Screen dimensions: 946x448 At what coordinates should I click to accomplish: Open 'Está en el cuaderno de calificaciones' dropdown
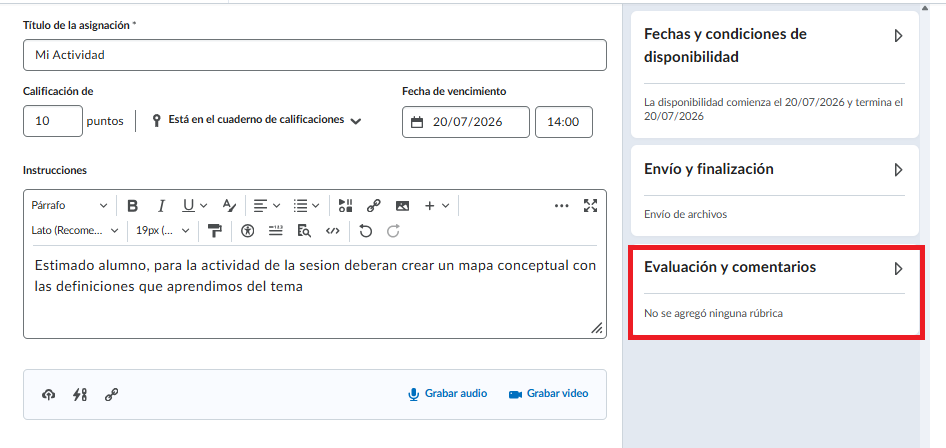(256, 120)
